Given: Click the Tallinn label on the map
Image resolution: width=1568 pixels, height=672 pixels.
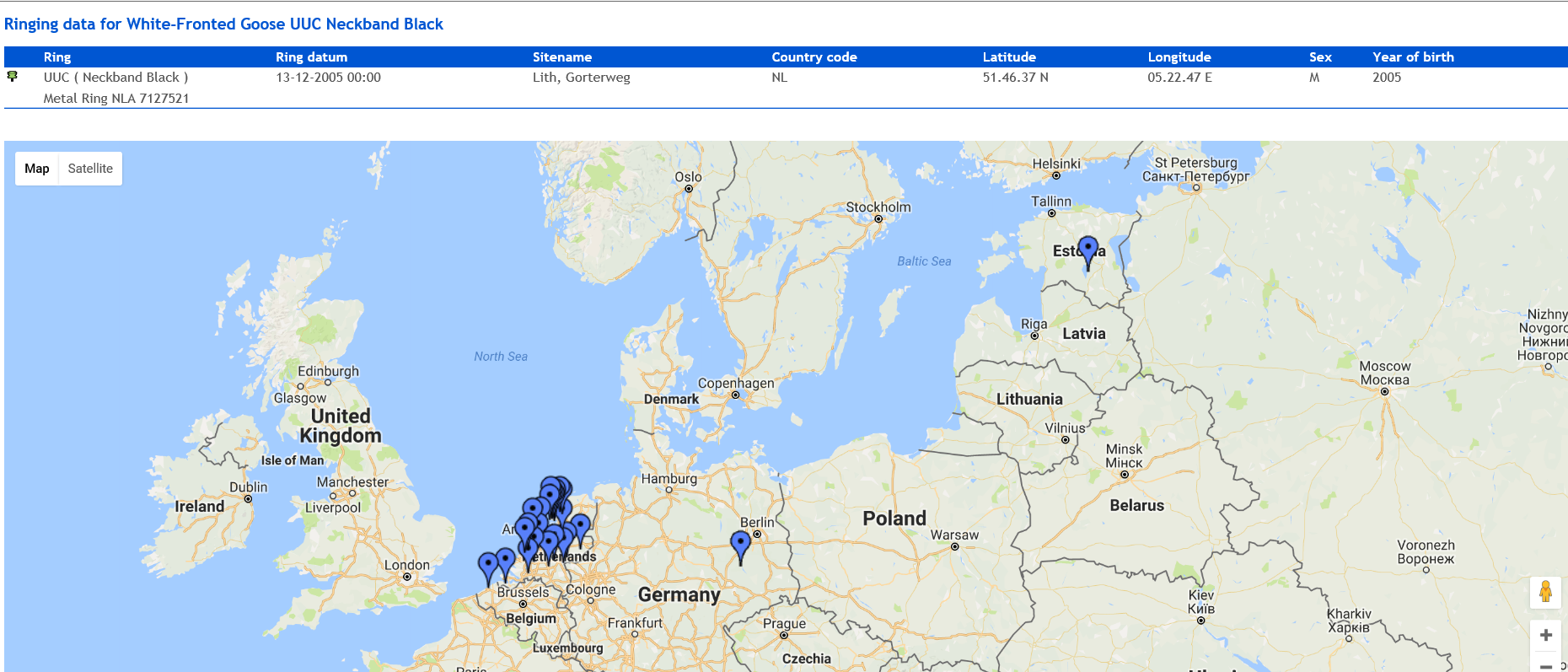Looking at the screenshot, I should click(1051, 202).
